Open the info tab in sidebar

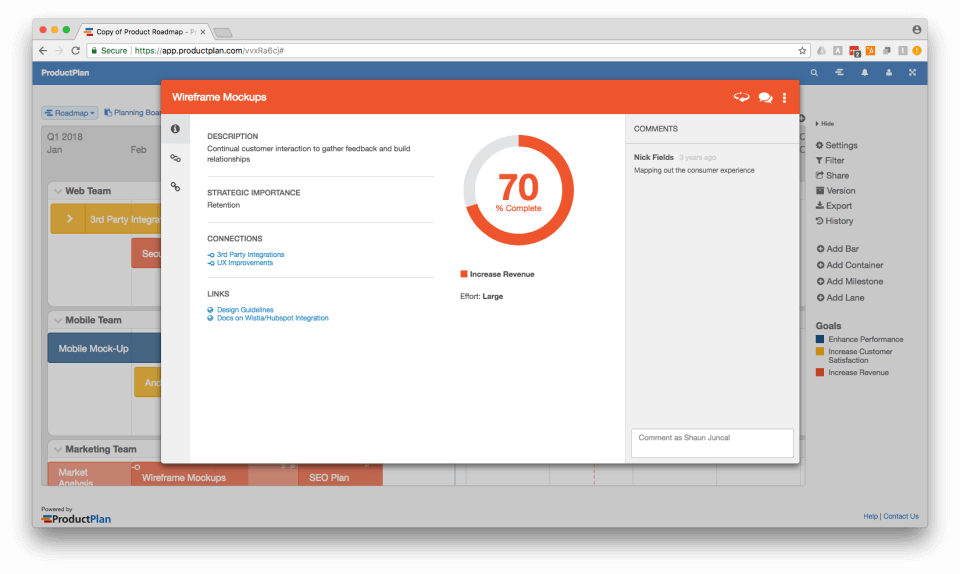[x=175, y=129]
